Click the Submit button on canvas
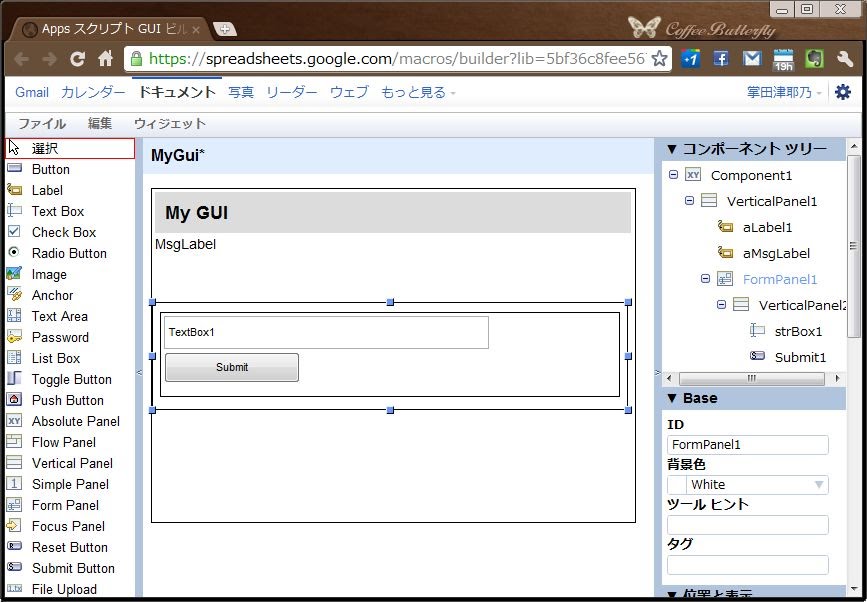The image size is (867, 602). pyautogui.click(x=232, y=367)
